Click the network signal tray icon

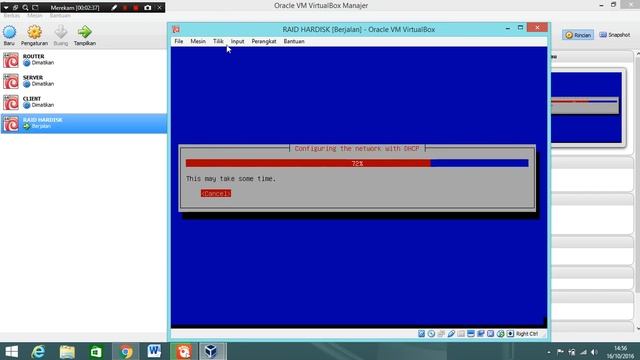click(583, 352)
